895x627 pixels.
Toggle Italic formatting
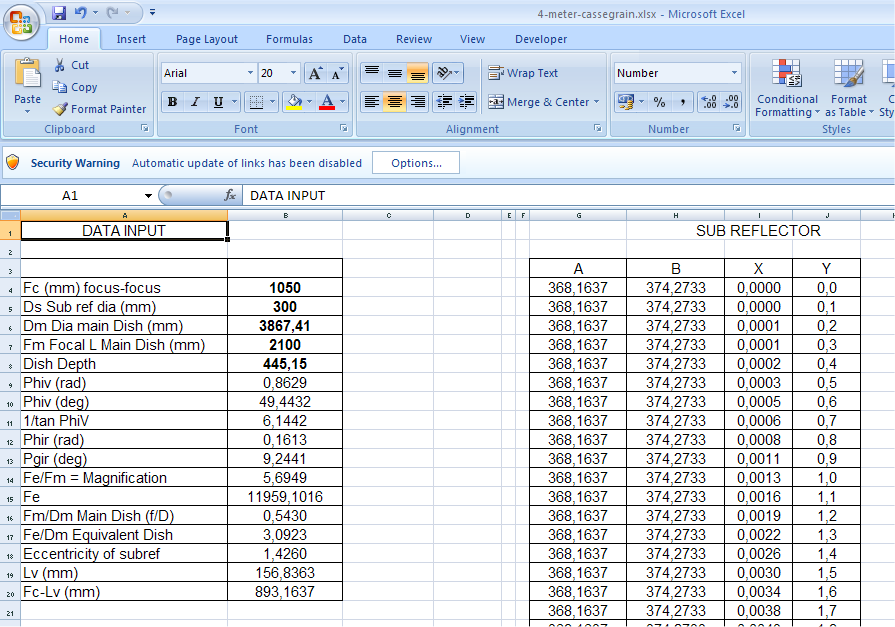pos(195,102)
